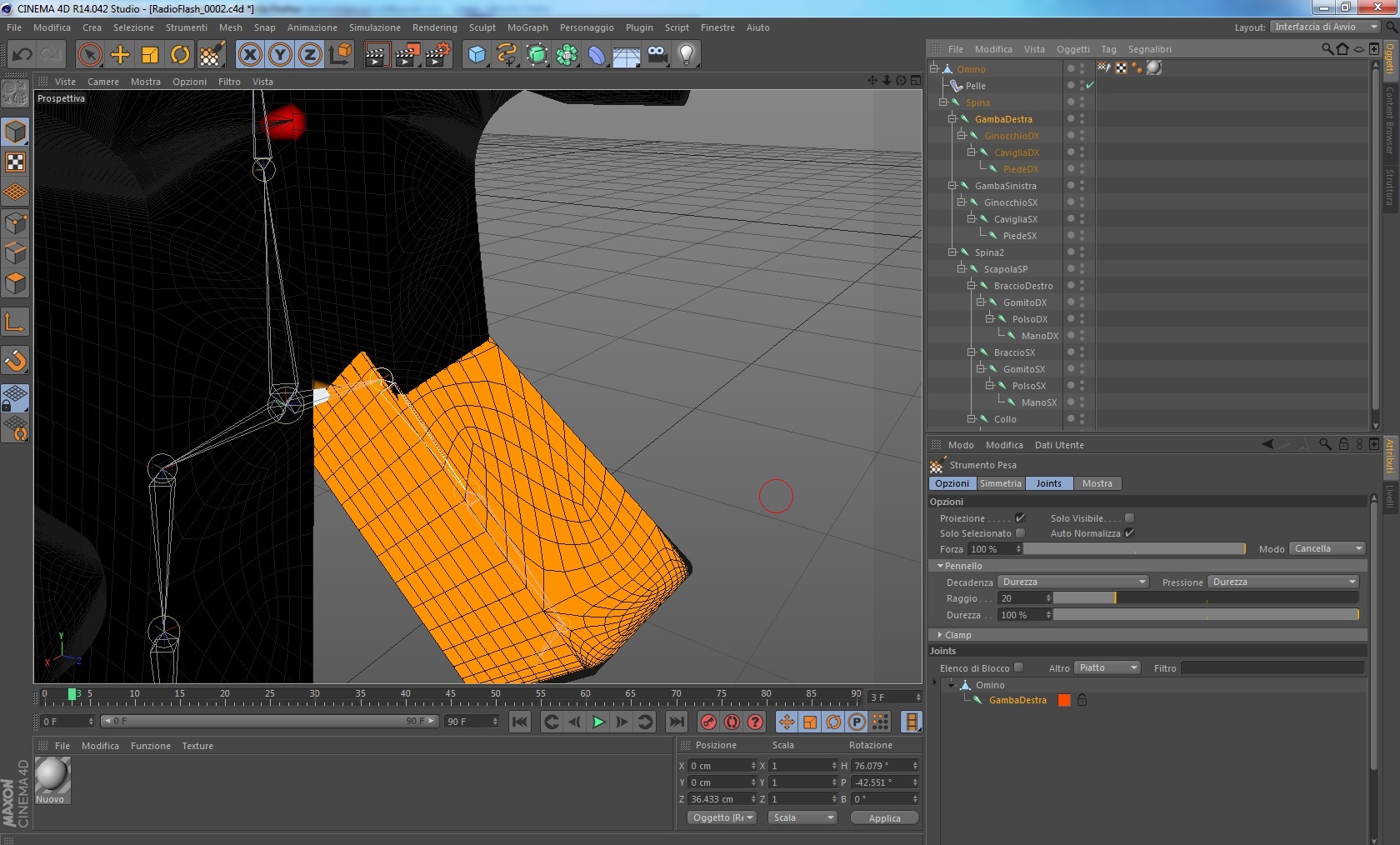Select the Rotate tool icon
The width and height of the screenshot is (1400, 845).
(x=180, y=55)
